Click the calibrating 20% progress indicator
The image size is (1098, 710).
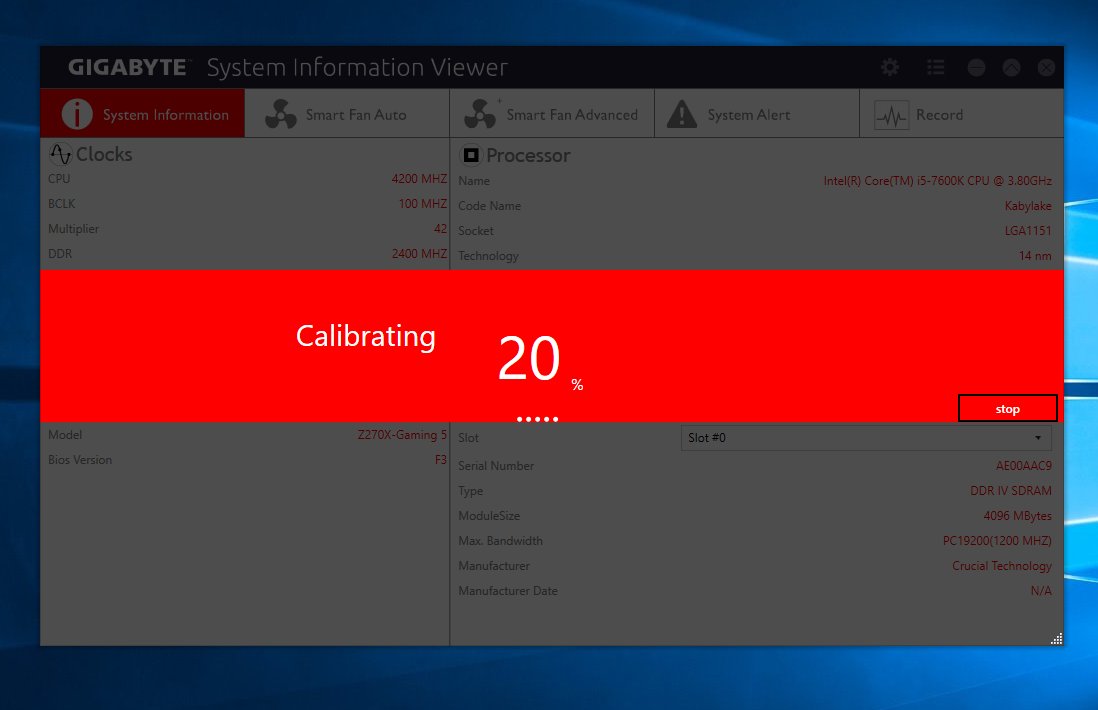point(530,360)
